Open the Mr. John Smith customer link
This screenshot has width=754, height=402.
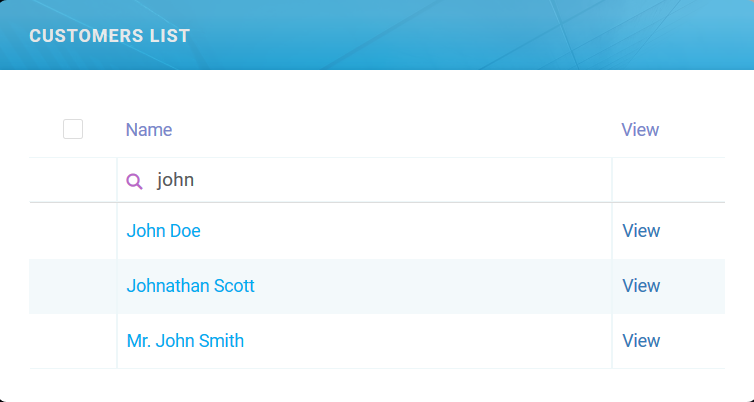(x=185, y=341)
